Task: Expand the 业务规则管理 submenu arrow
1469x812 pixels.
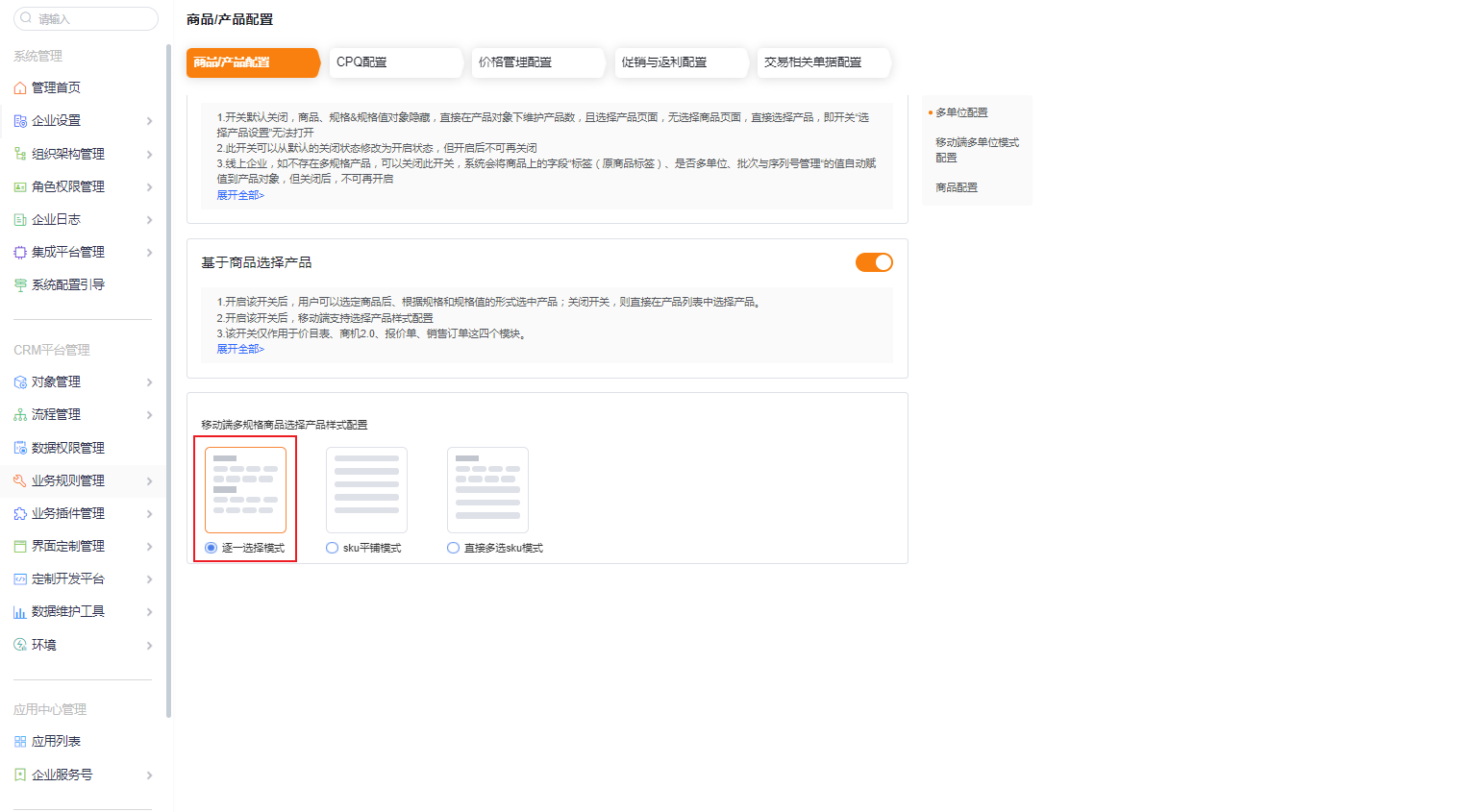Action: pos(149,480)
